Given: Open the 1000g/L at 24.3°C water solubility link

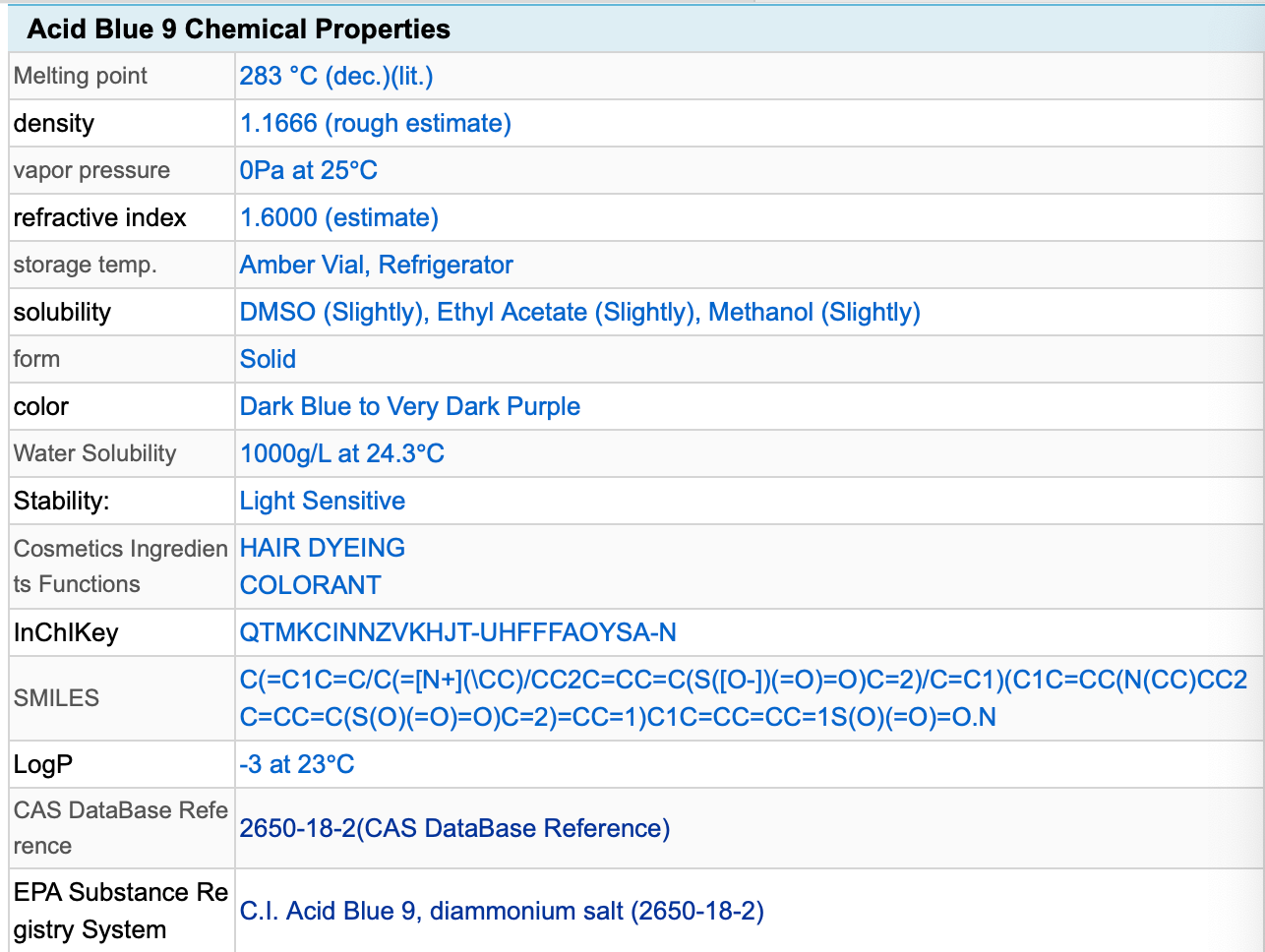Looking at the screenshot, I should (342, 453).
